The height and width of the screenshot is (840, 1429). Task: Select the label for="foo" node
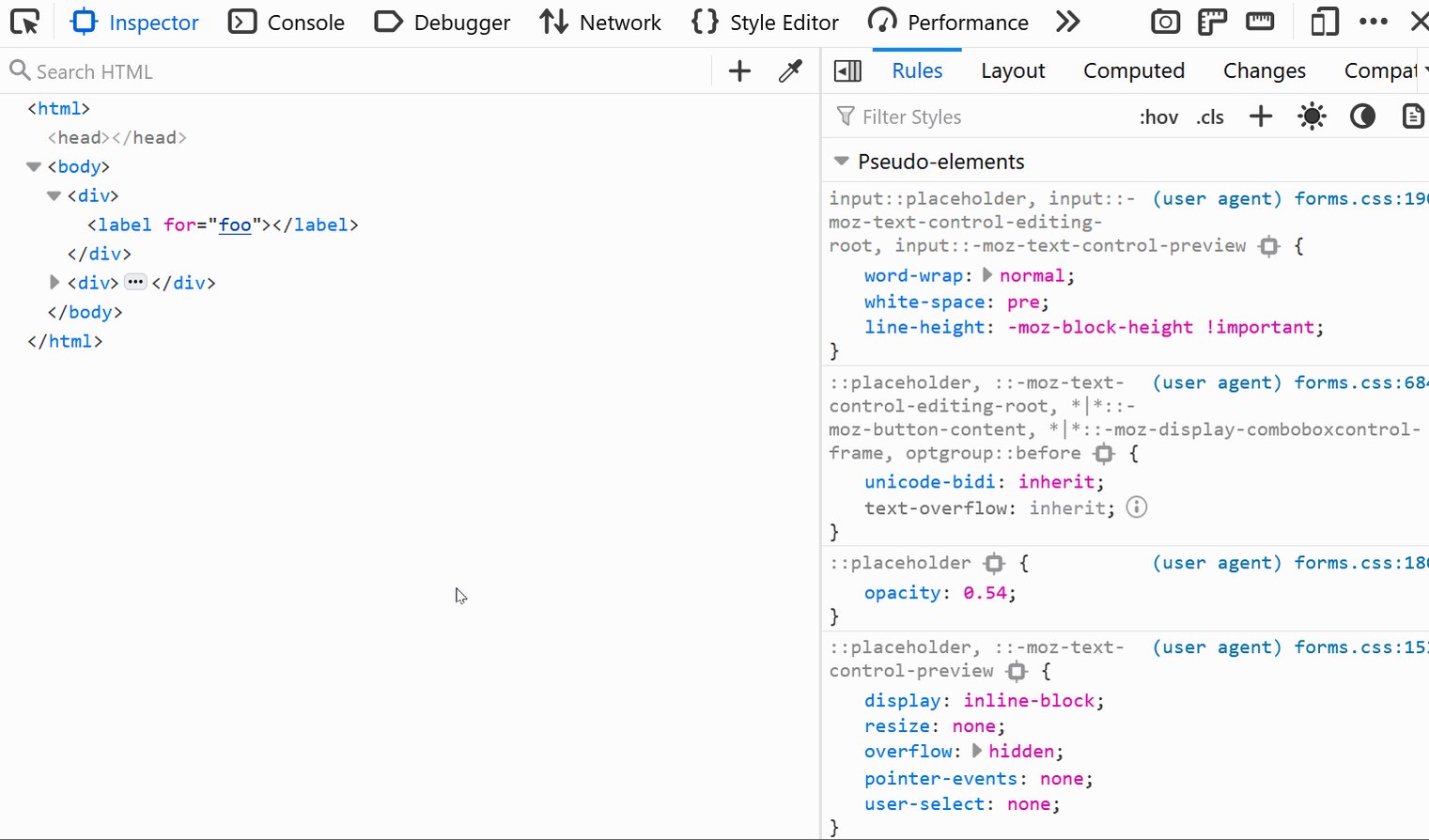pos(223,225)
